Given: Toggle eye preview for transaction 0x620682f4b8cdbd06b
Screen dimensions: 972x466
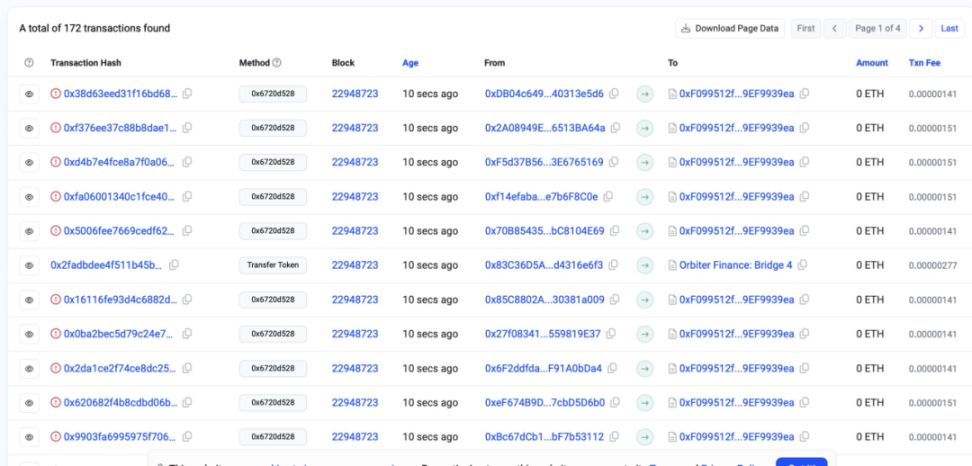Looking at the screenshot, I should point(27,400).
